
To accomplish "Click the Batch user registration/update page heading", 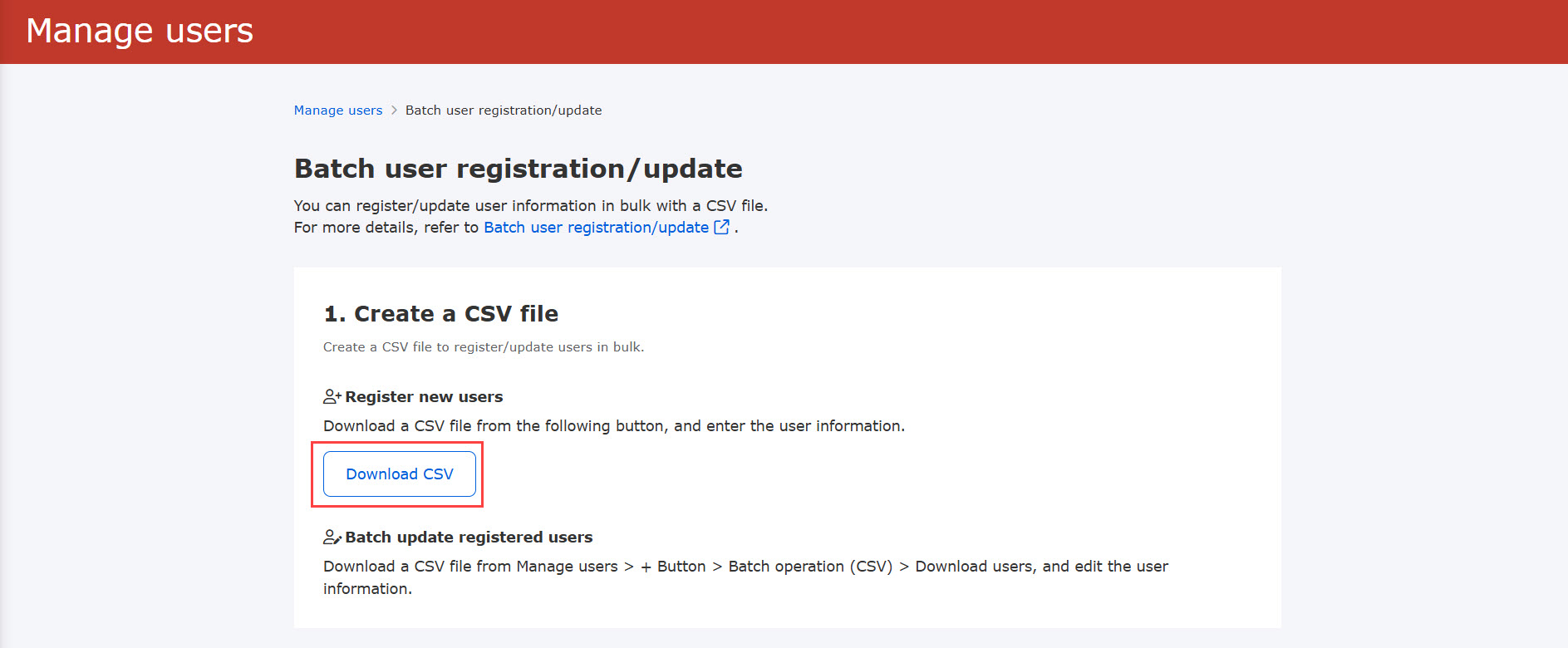I will pos(518,169).
